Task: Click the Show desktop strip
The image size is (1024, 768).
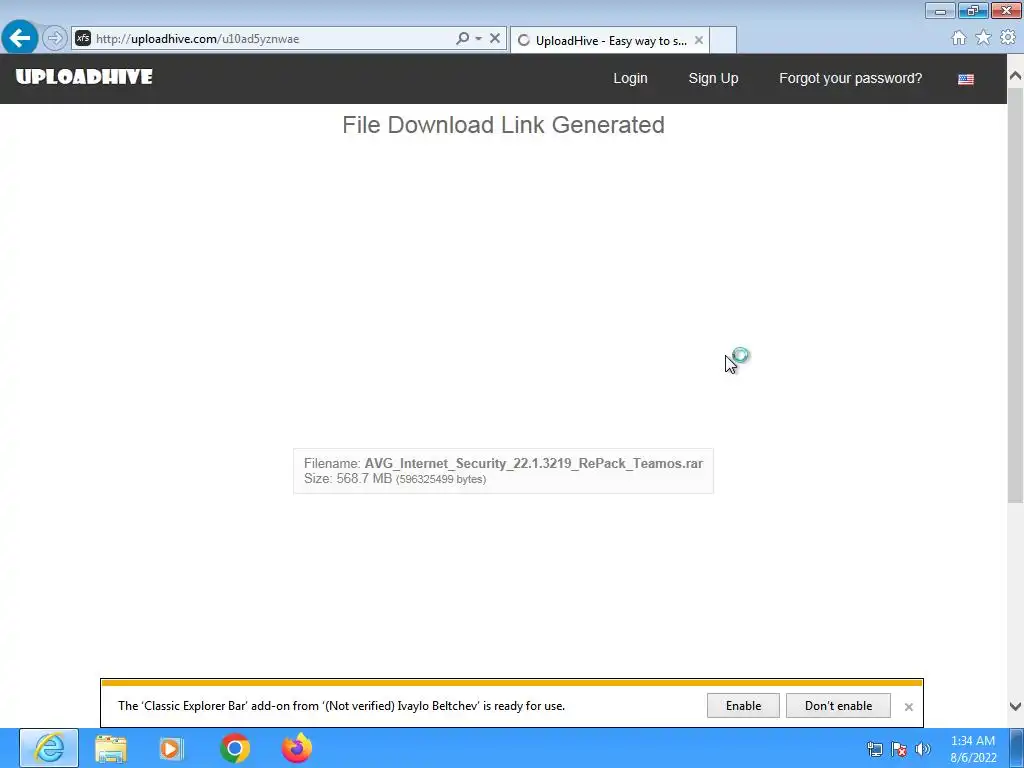Action: [1017, 748]
